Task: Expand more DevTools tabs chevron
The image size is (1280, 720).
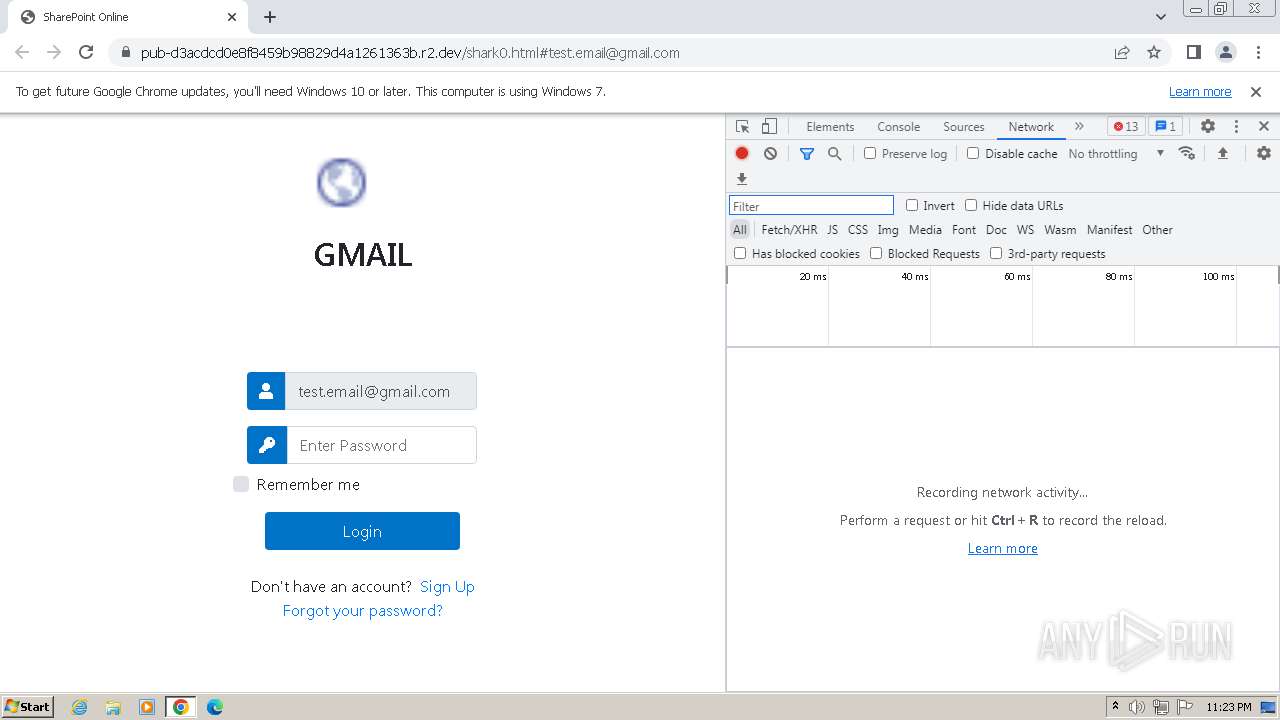Action: click(1079, 127)
